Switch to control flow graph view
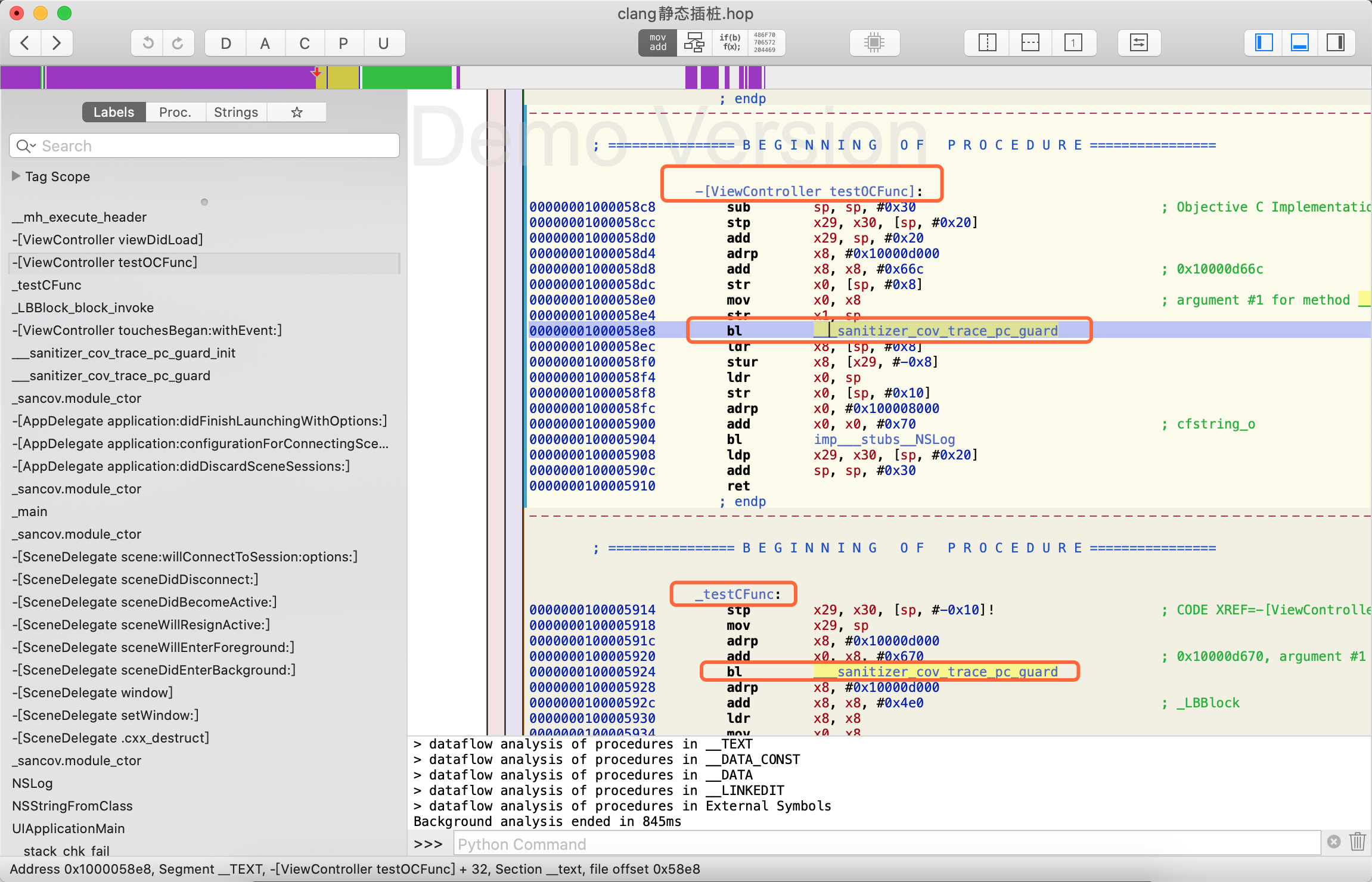1372x882 pixels. (x=694, y=43)
